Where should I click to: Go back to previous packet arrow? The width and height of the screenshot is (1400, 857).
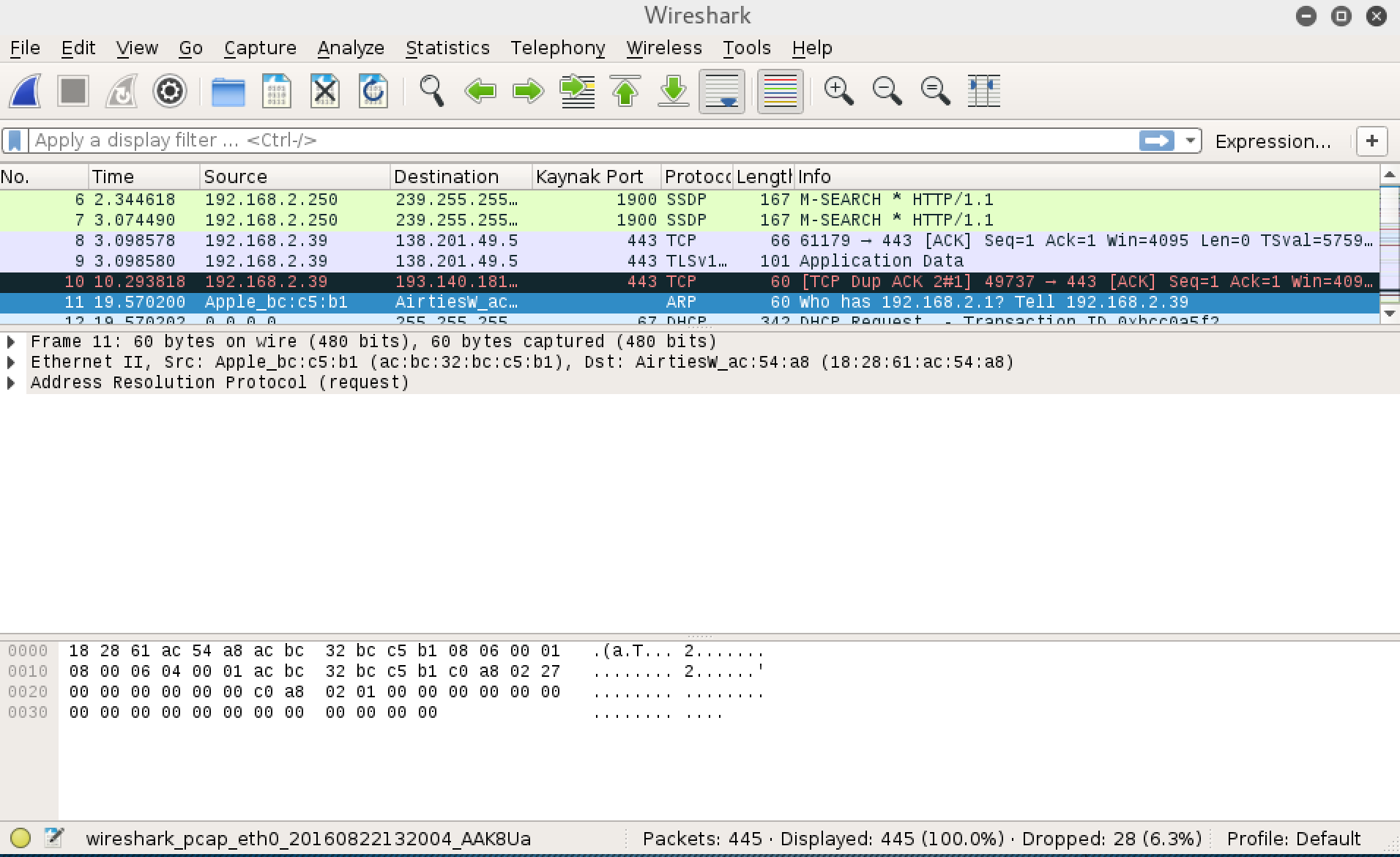(x=480, y=92)
